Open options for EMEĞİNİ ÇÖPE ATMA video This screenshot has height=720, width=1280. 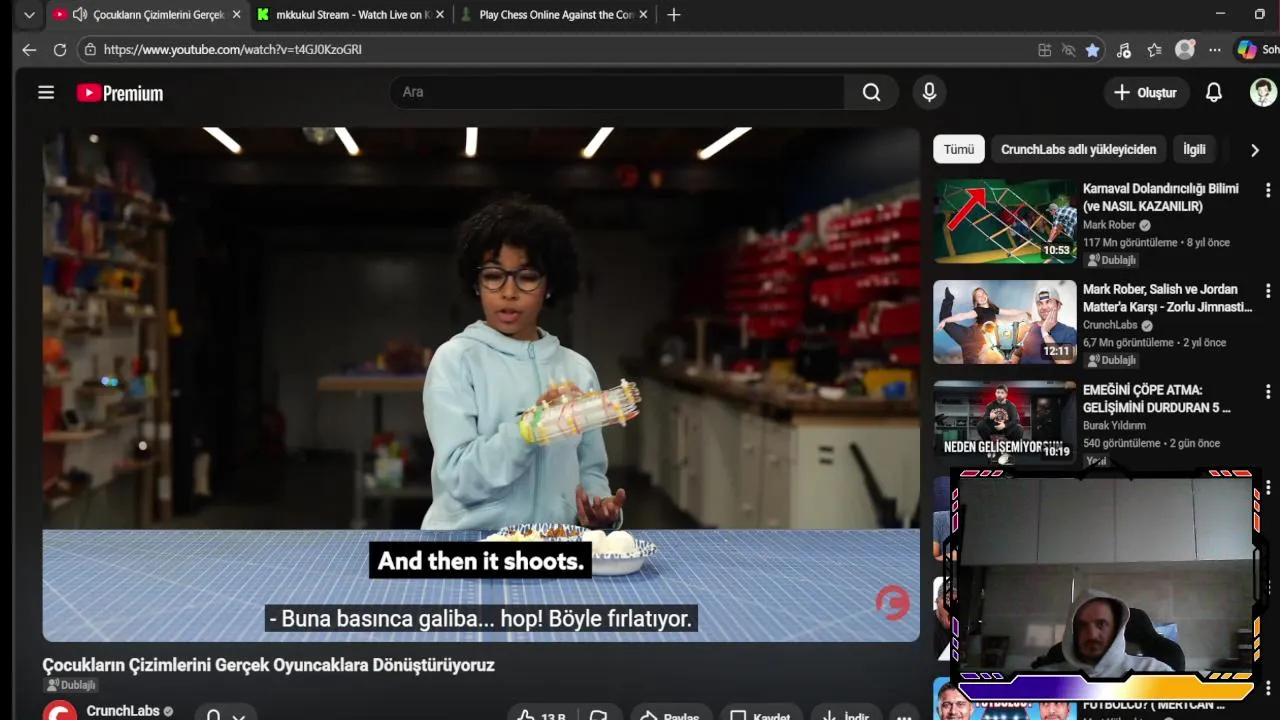pyautogui.click(x=1268, y=391)
